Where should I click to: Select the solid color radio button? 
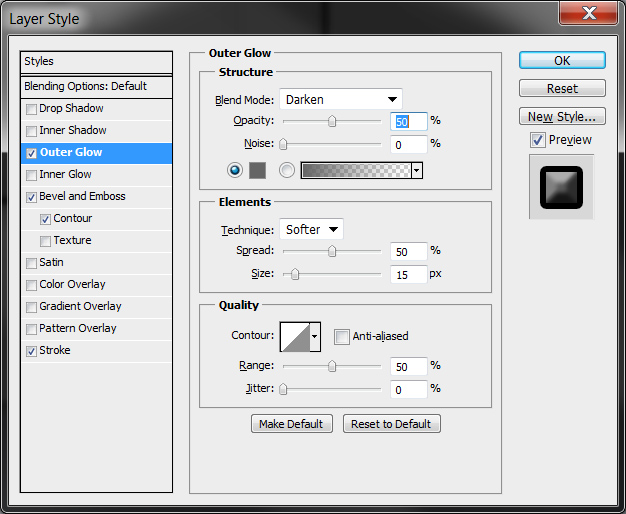(235, 171)
